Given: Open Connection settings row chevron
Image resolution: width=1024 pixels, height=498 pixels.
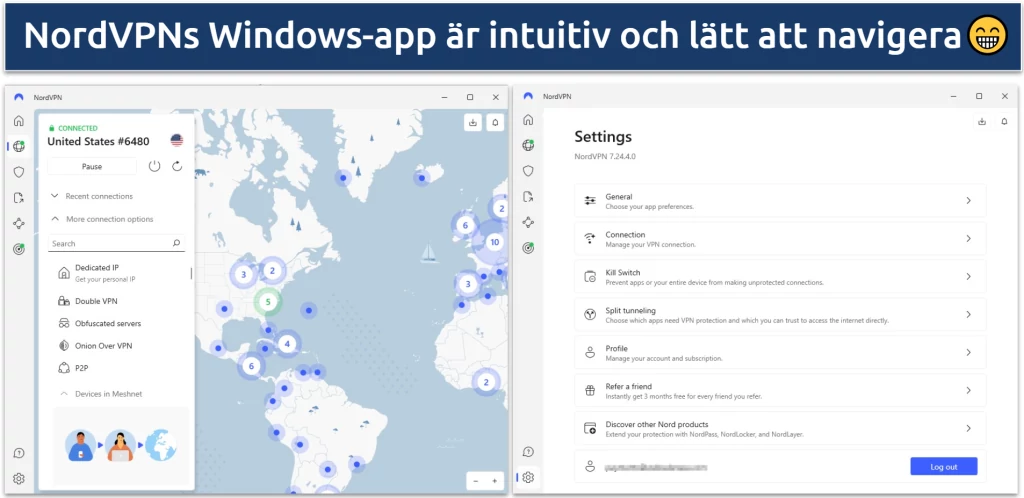Looking at the screenshot, I should pyautogui.click(x=968, y=238).
